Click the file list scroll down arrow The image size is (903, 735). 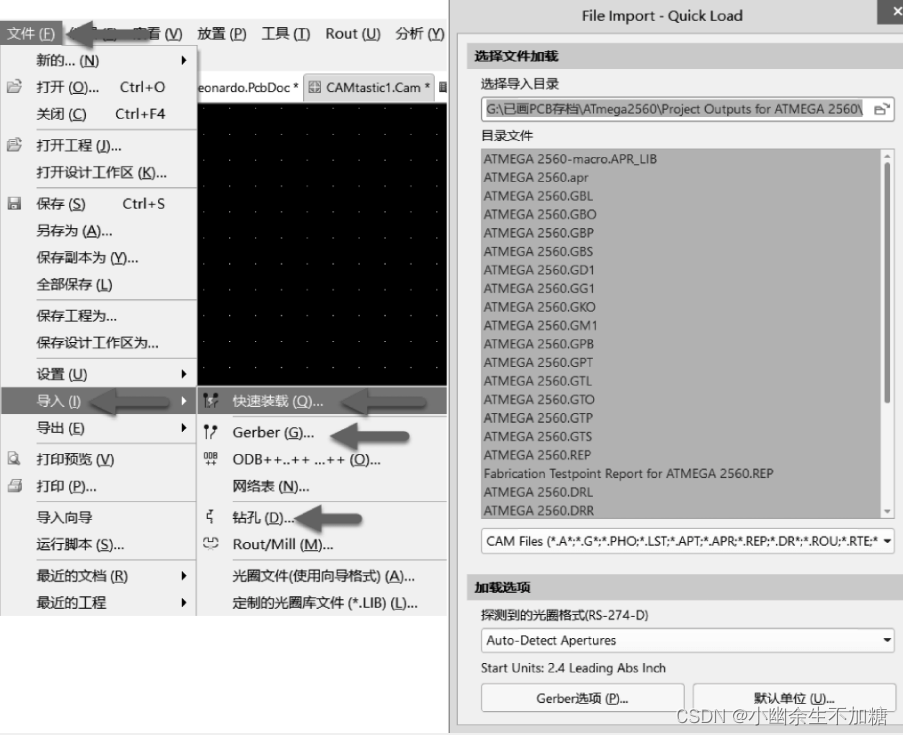887,511
